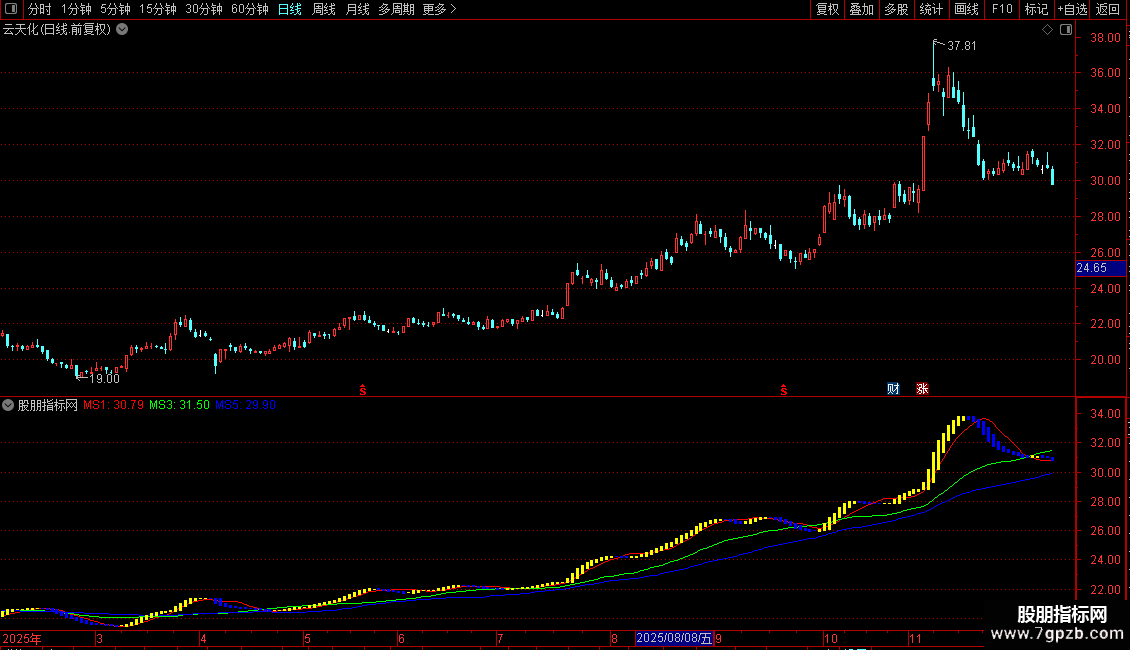Add stock with +自选 button
This screenshot has height=650, width=1130.
click(1072, 9)
